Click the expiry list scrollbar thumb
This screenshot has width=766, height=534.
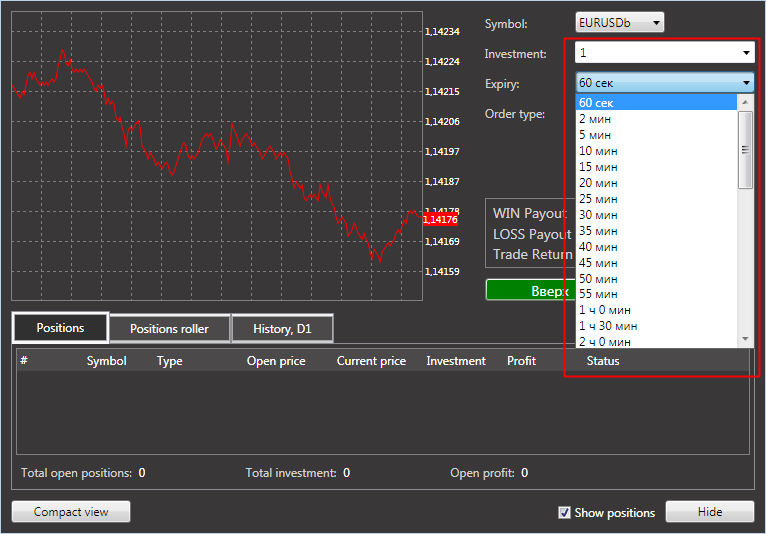[745, 150]
